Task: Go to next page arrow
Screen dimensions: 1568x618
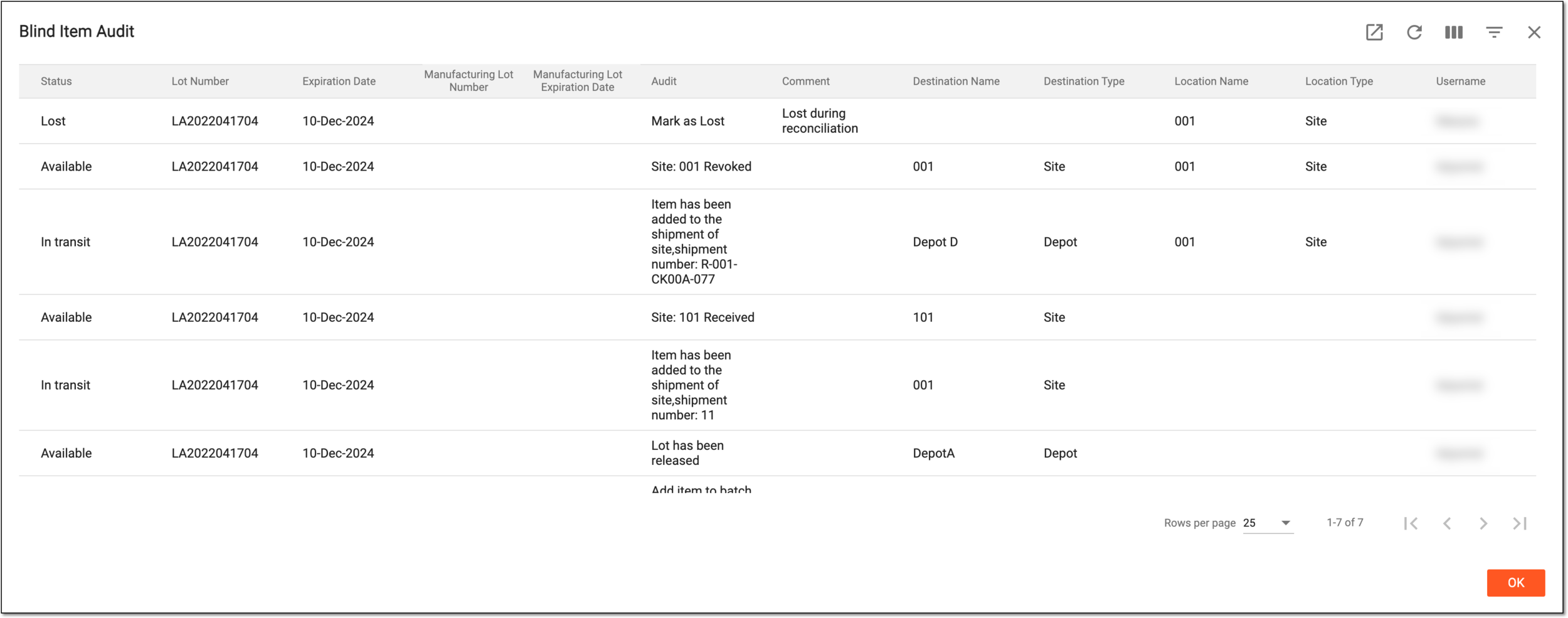Action: [x=1483, y=523]
